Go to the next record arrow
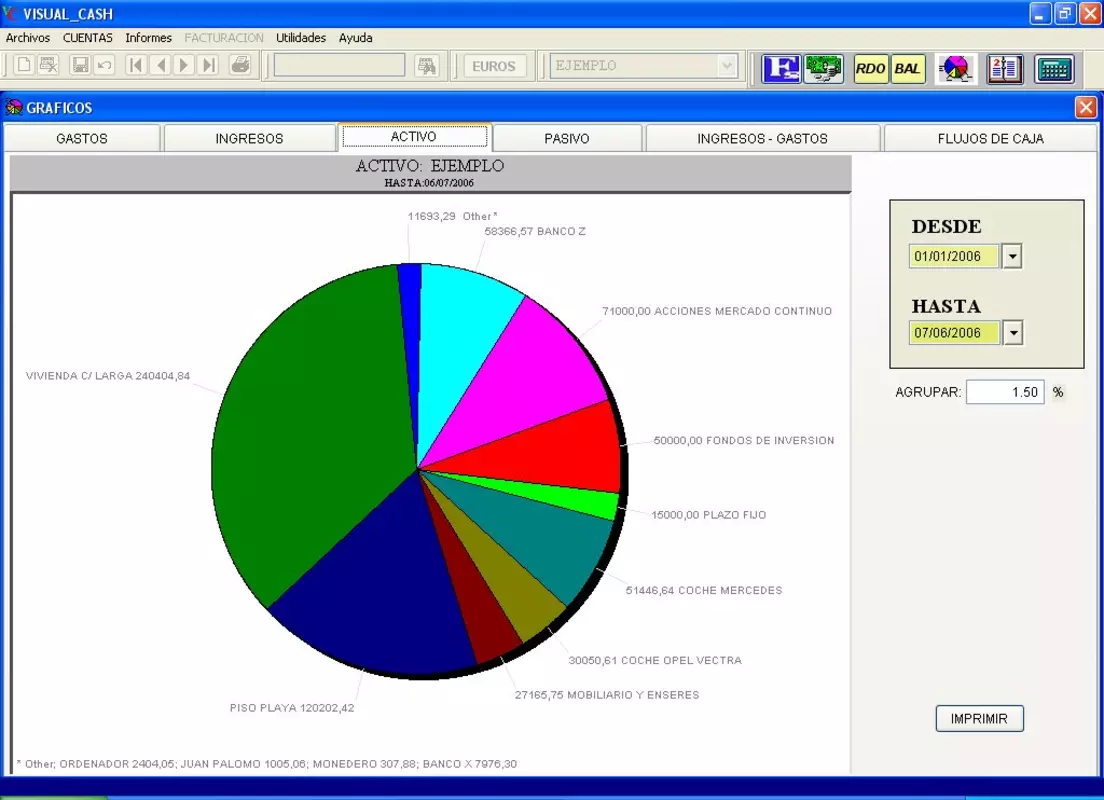This screenshot has height=800, width=1104. pos(184,65)
